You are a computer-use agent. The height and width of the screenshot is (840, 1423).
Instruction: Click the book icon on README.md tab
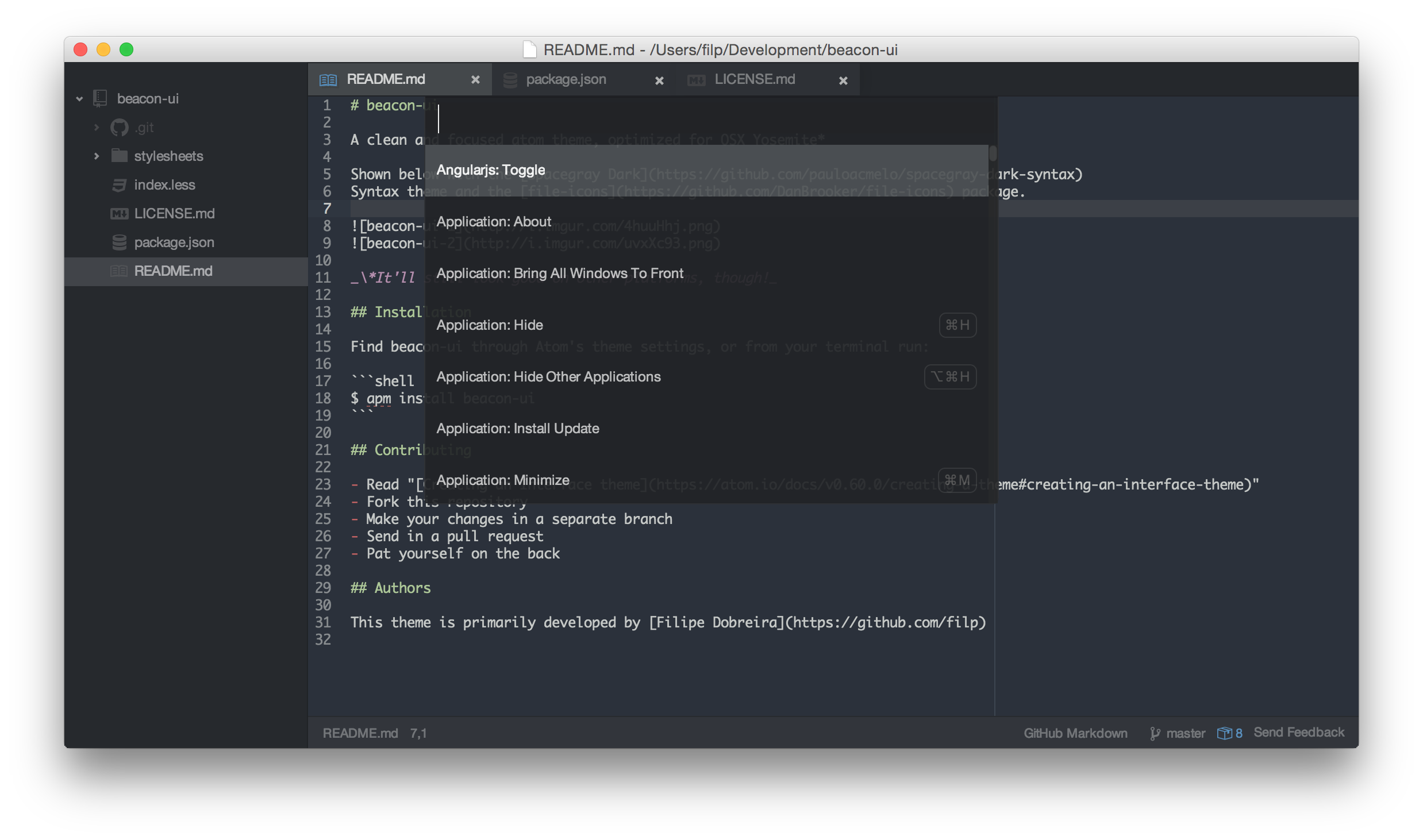tap(328, 79)
